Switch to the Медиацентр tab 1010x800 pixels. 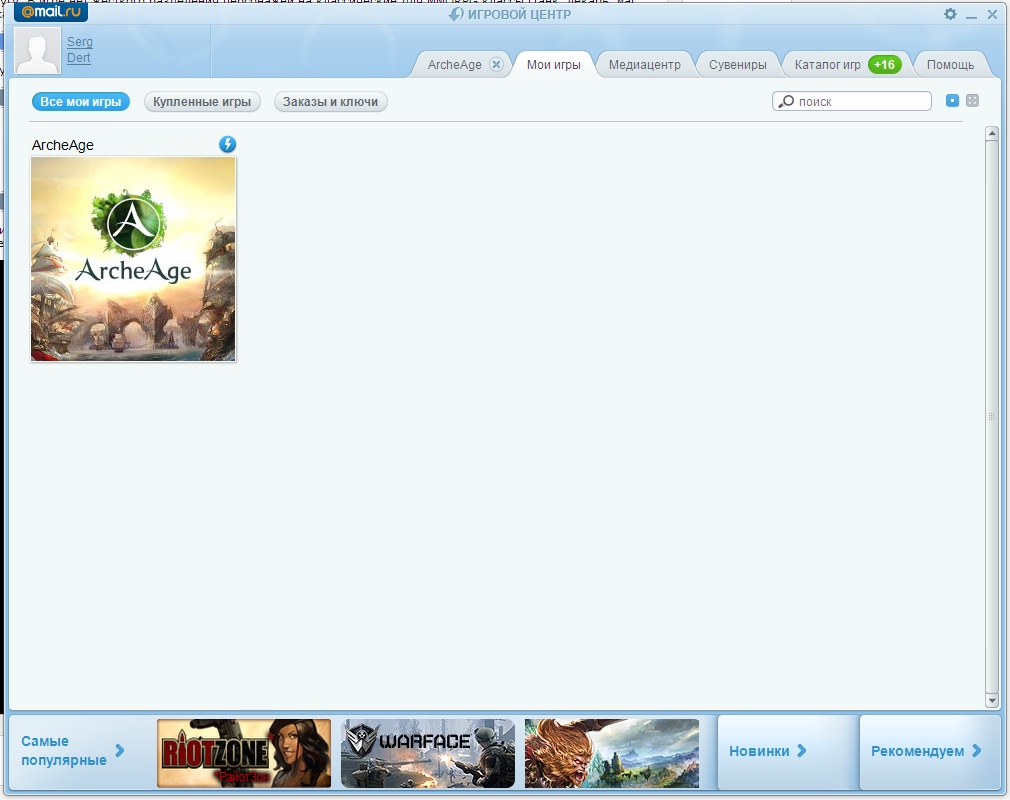click(645, 64)
